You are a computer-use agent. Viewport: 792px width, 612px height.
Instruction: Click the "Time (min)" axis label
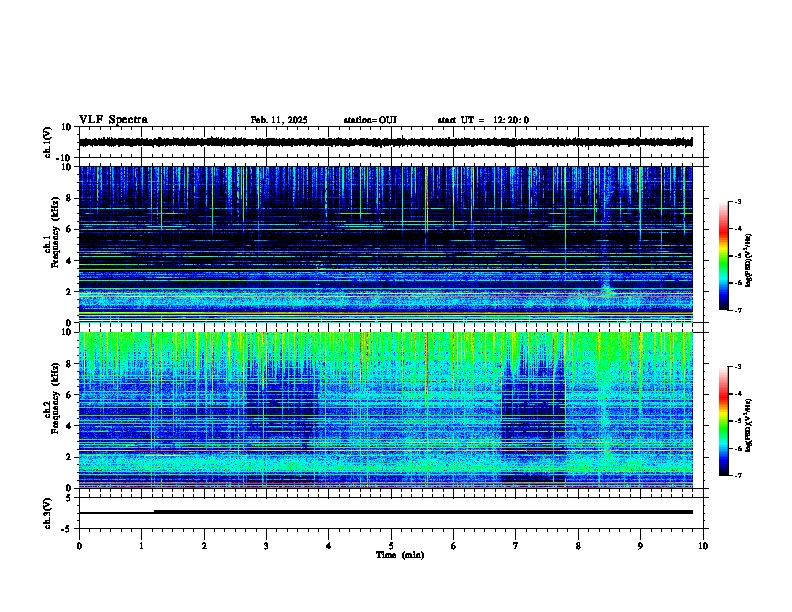400,555
